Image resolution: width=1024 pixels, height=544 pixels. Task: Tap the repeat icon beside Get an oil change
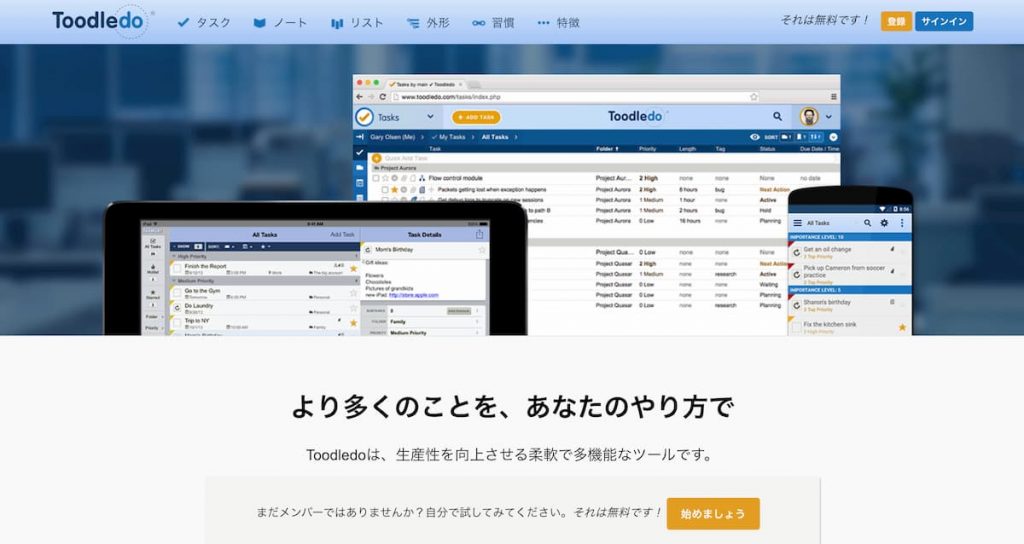click(797, 253)
